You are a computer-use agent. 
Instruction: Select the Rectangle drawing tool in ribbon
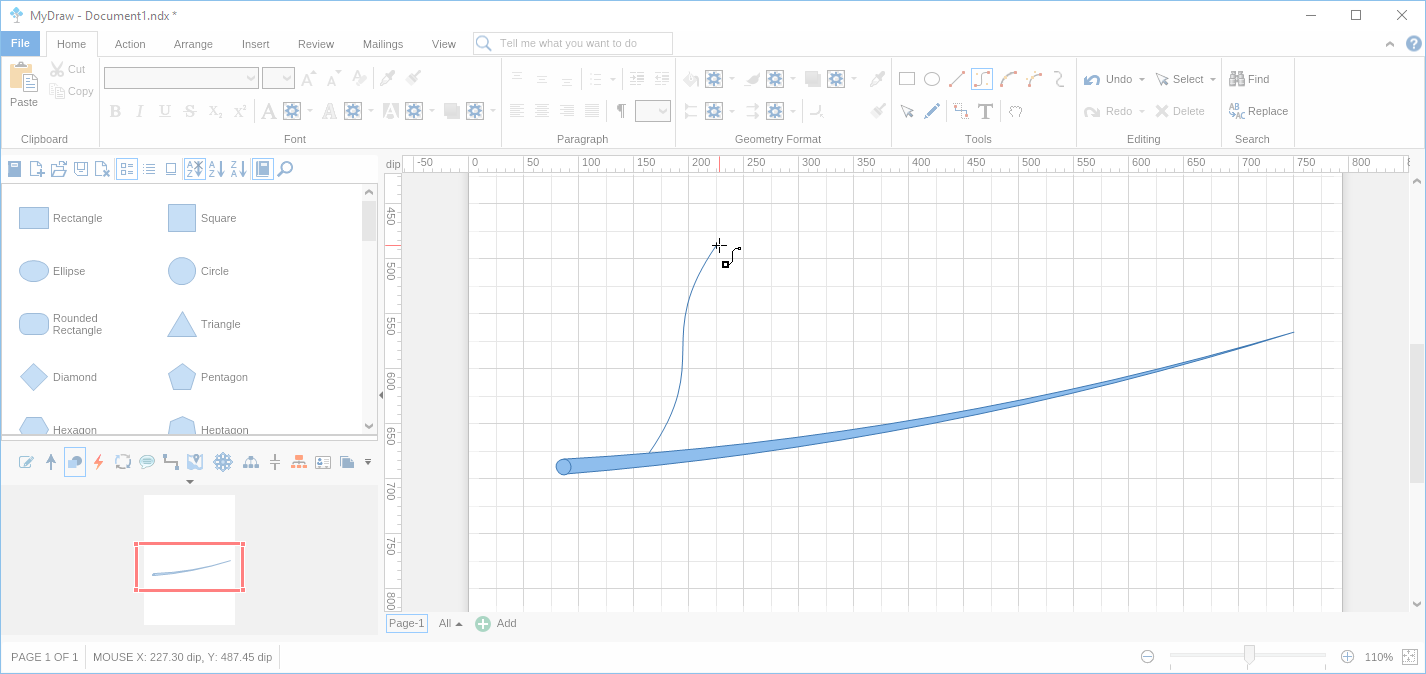pyautogui.click(x=907, y=79)
